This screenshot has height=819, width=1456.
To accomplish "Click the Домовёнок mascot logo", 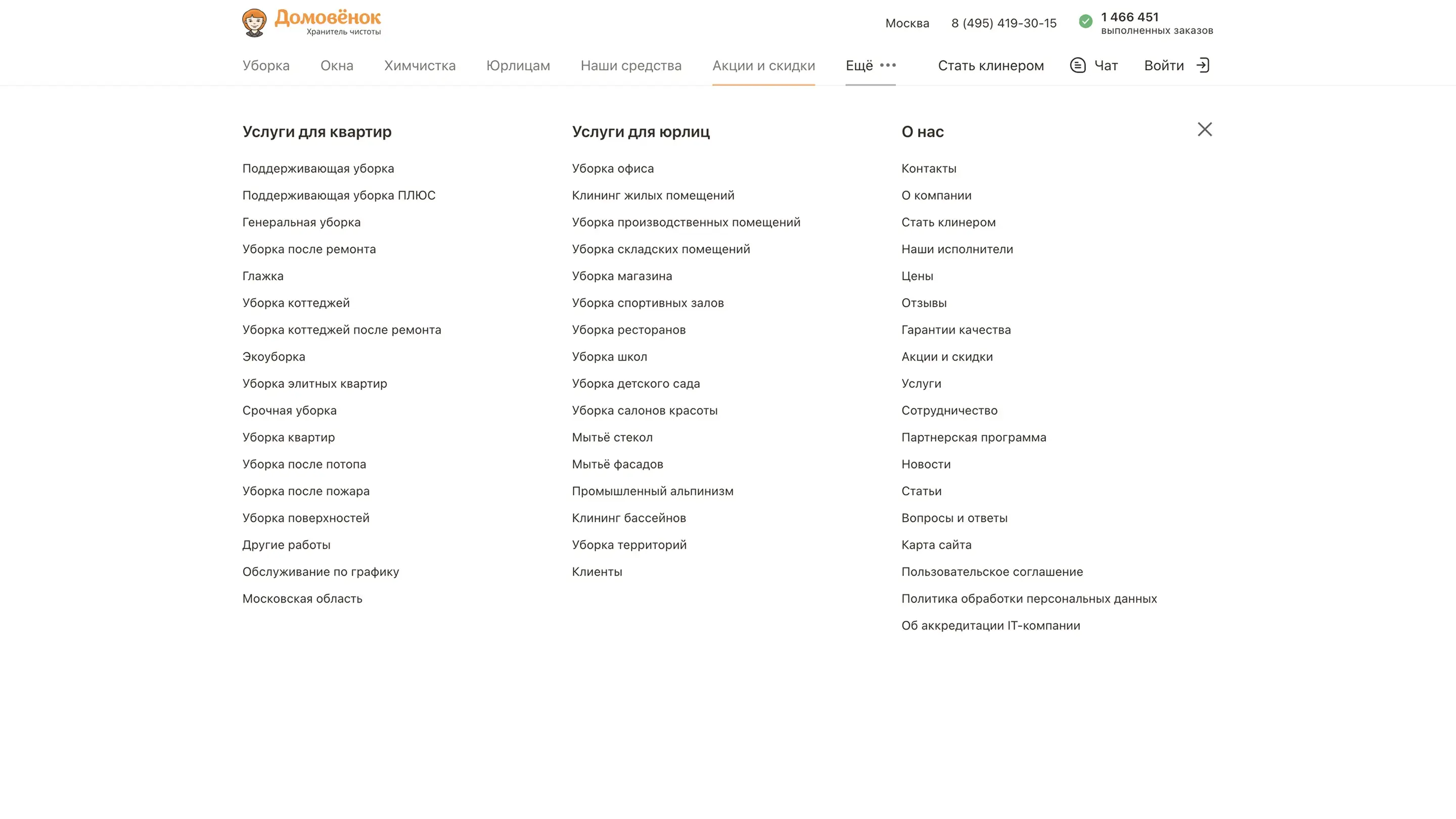I will tap(254, 23).
